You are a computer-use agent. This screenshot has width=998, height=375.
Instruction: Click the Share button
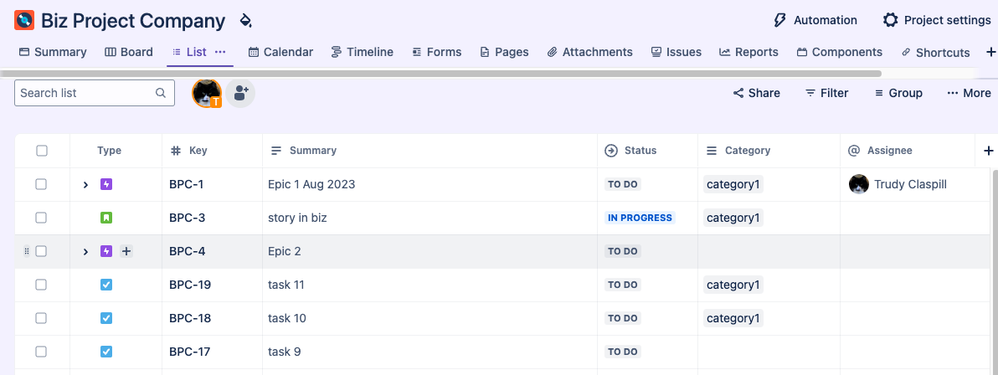coord(756,93)
